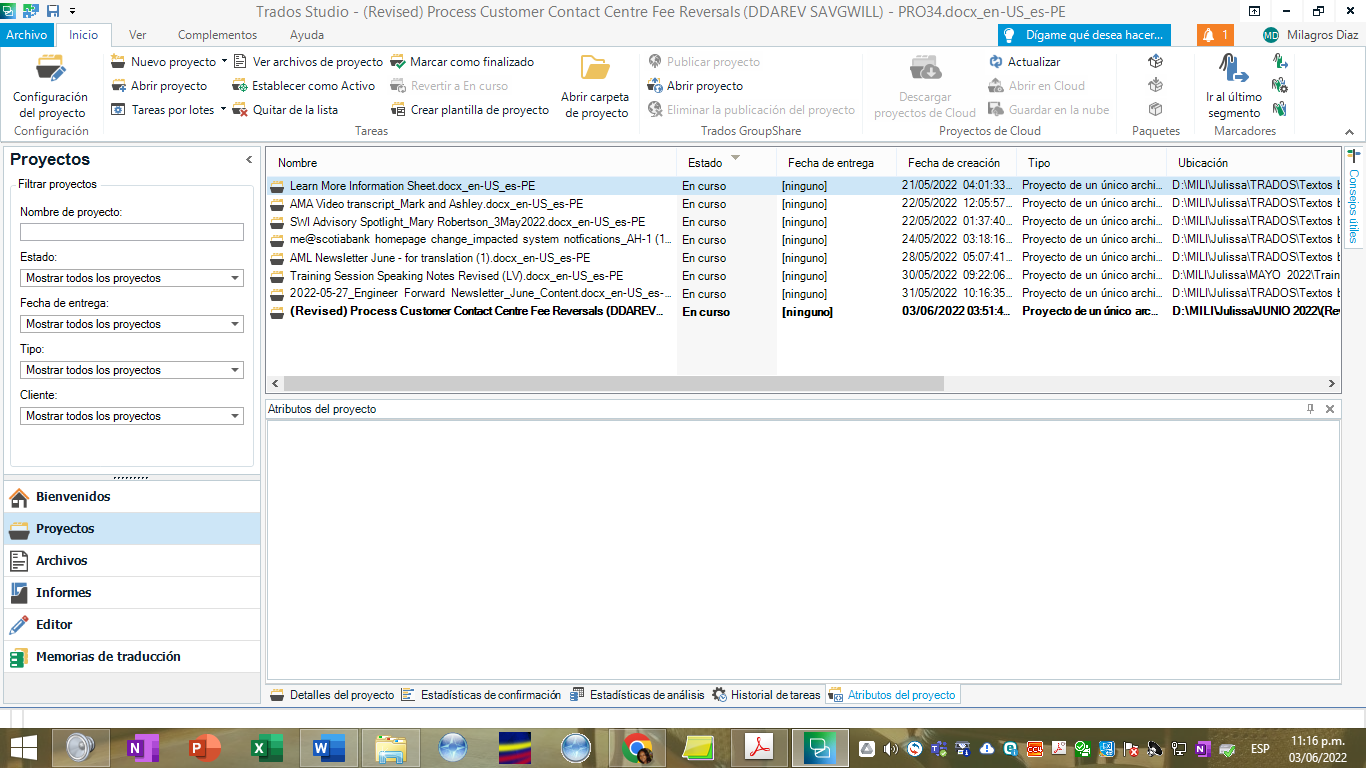This screenshot has height=768, width=1366.
Task: Collapse the ribbon with the chevron arrow
Action: click(x=1349, y=132)
